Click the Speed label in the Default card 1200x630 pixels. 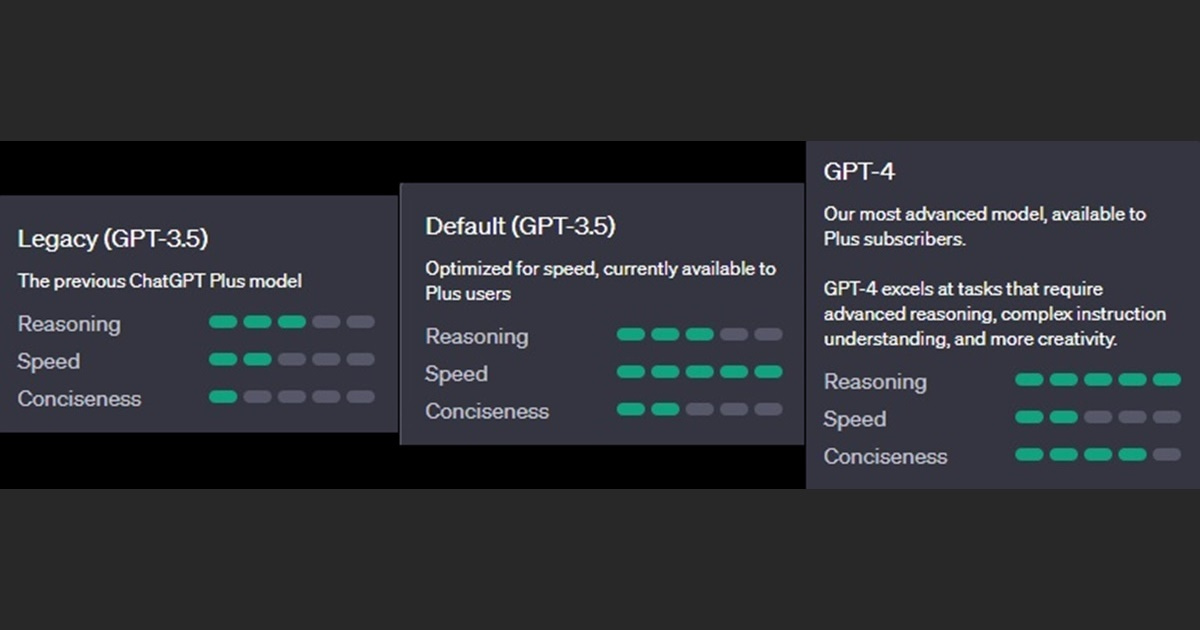pos(456,374)
